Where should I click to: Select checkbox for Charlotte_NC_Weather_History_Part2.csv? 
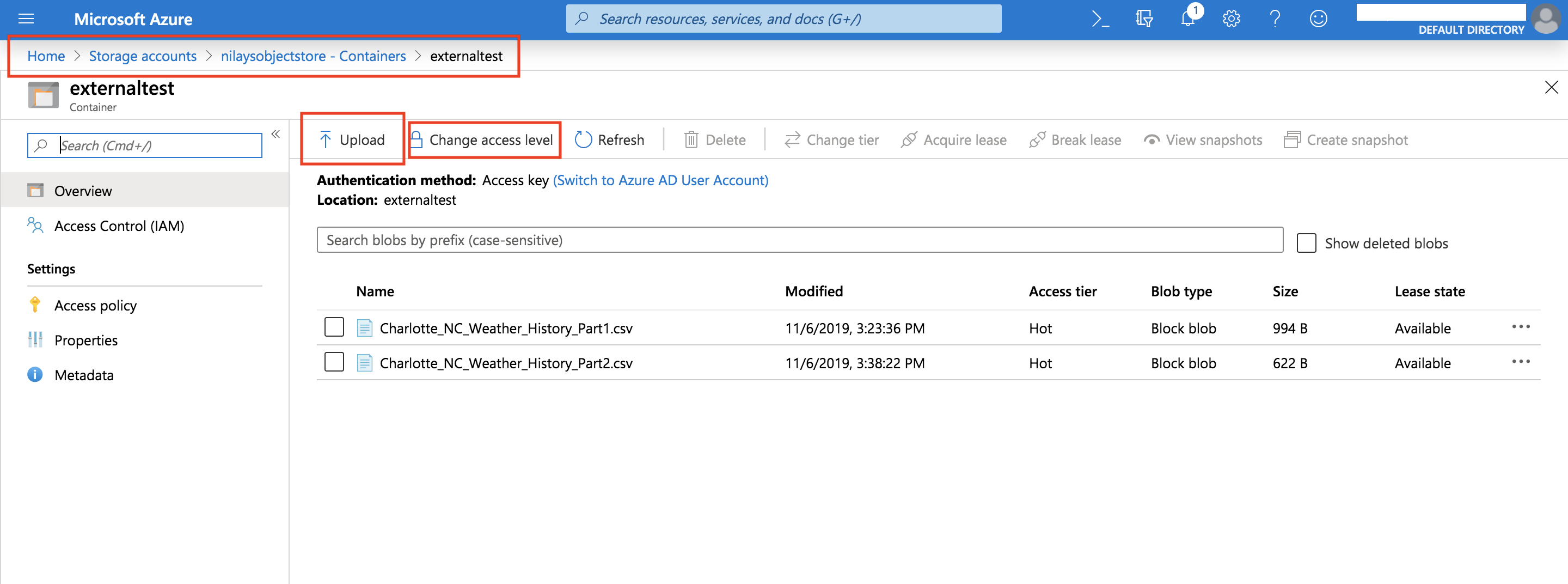pyautogui.click(x=334, y=362)
